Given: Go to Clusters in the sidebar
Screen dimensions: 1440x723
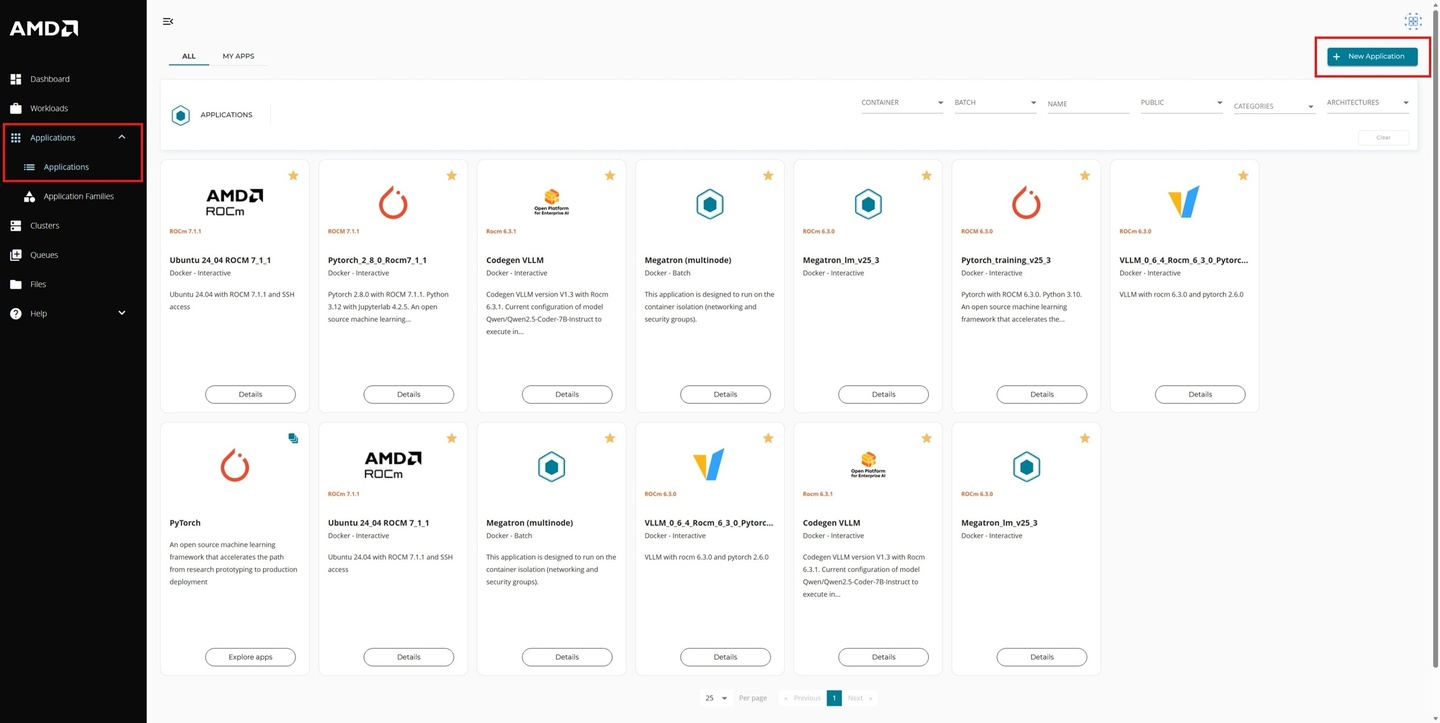Looking at the screenshot, I should point(44,226).
